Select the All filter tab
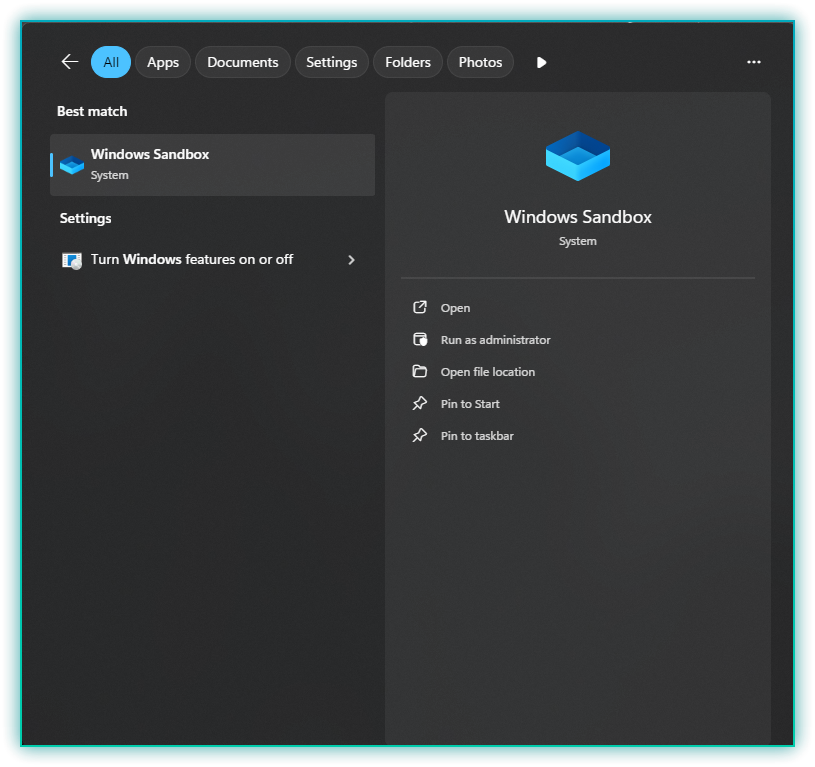 [111, 62]
